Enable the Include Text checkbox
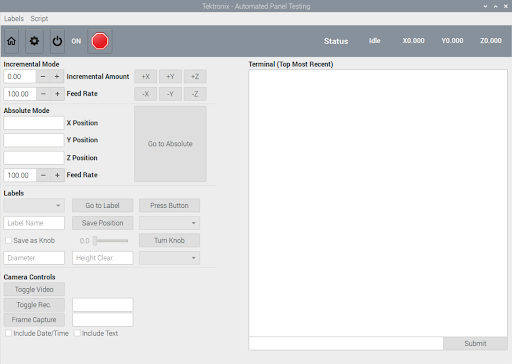The image size is (512, 364). pos(77,333)
